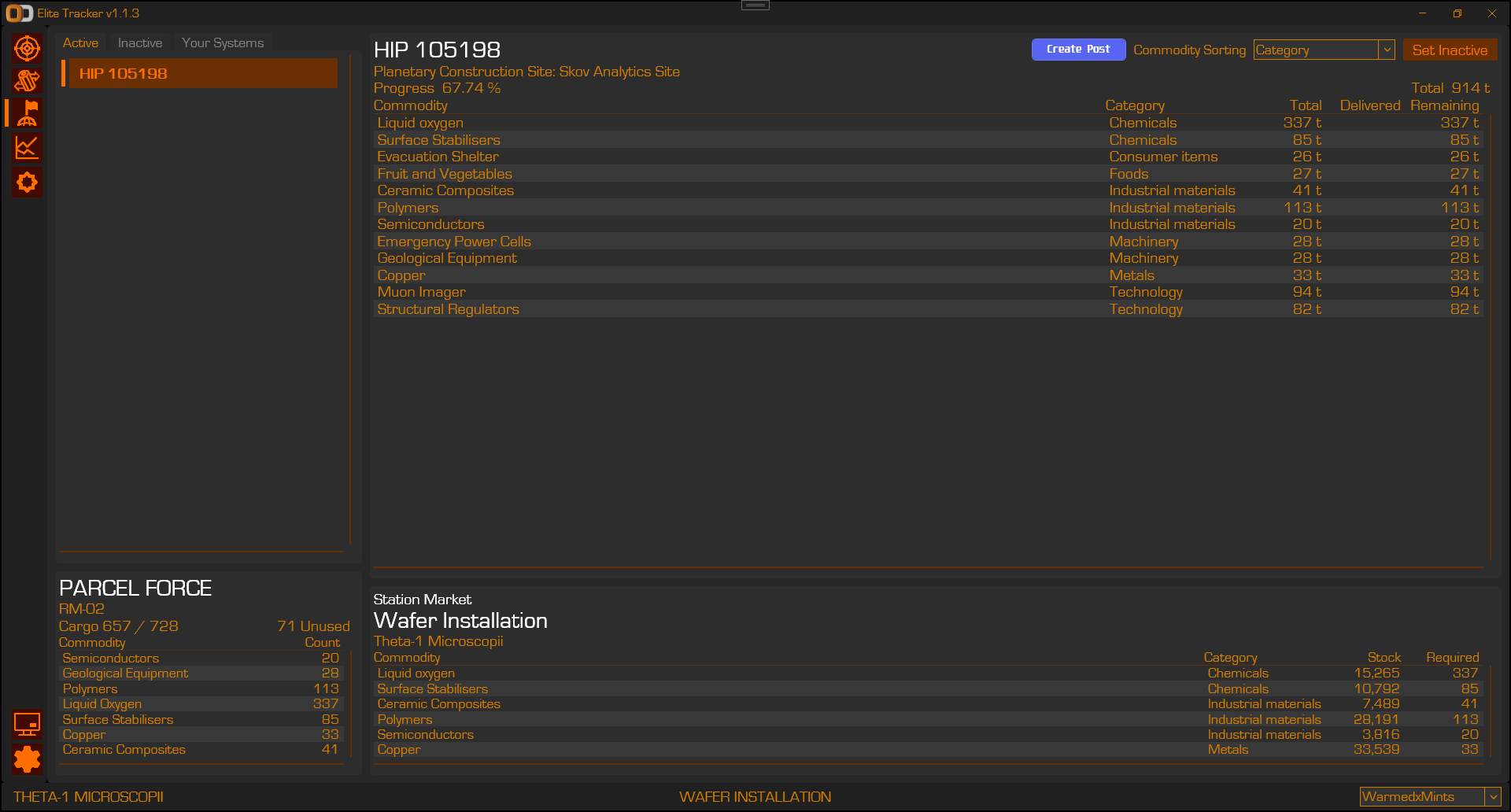Click the Set Inactive button

1450,50
